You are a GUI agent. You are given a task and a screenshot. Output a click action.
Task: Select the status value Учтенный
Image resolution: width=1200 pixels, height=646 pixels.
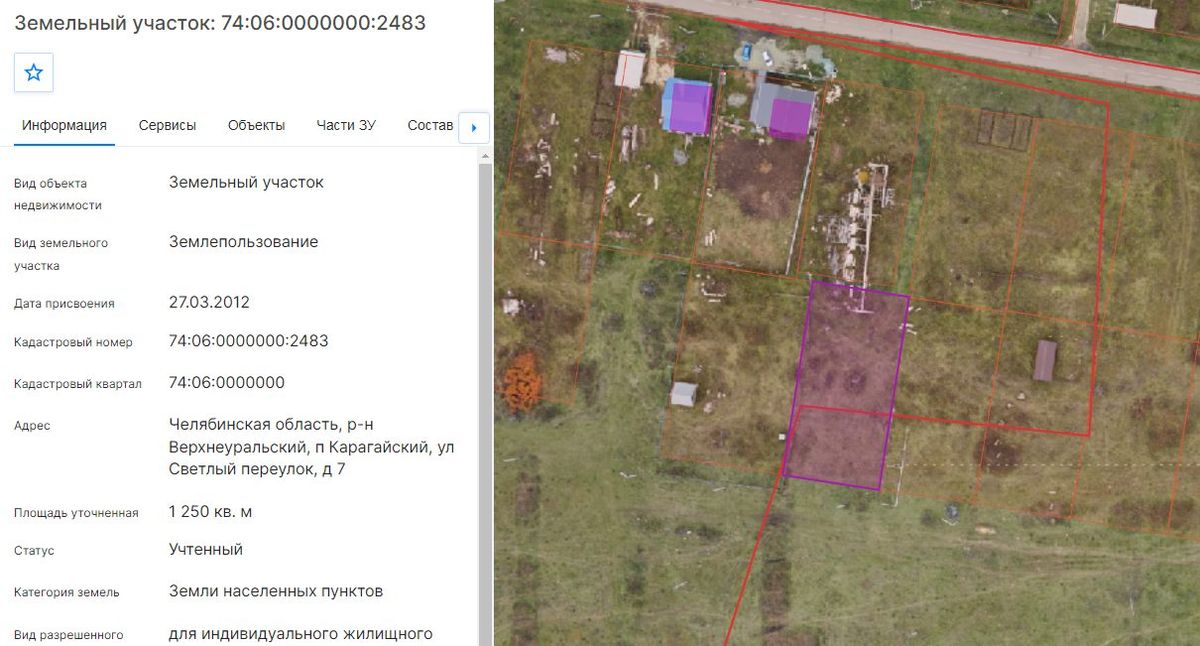(206, 549)
